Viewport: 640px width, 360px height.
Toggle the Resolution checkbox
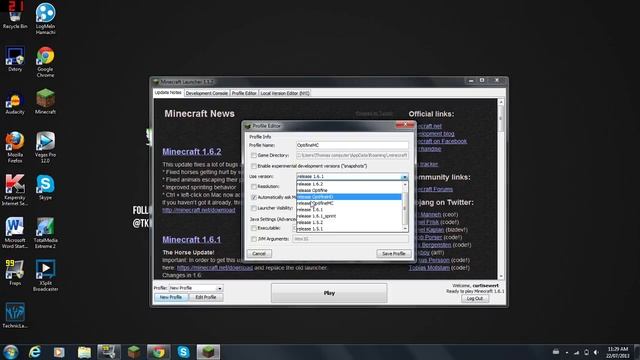pyautogui.click(x=253, y=187)
